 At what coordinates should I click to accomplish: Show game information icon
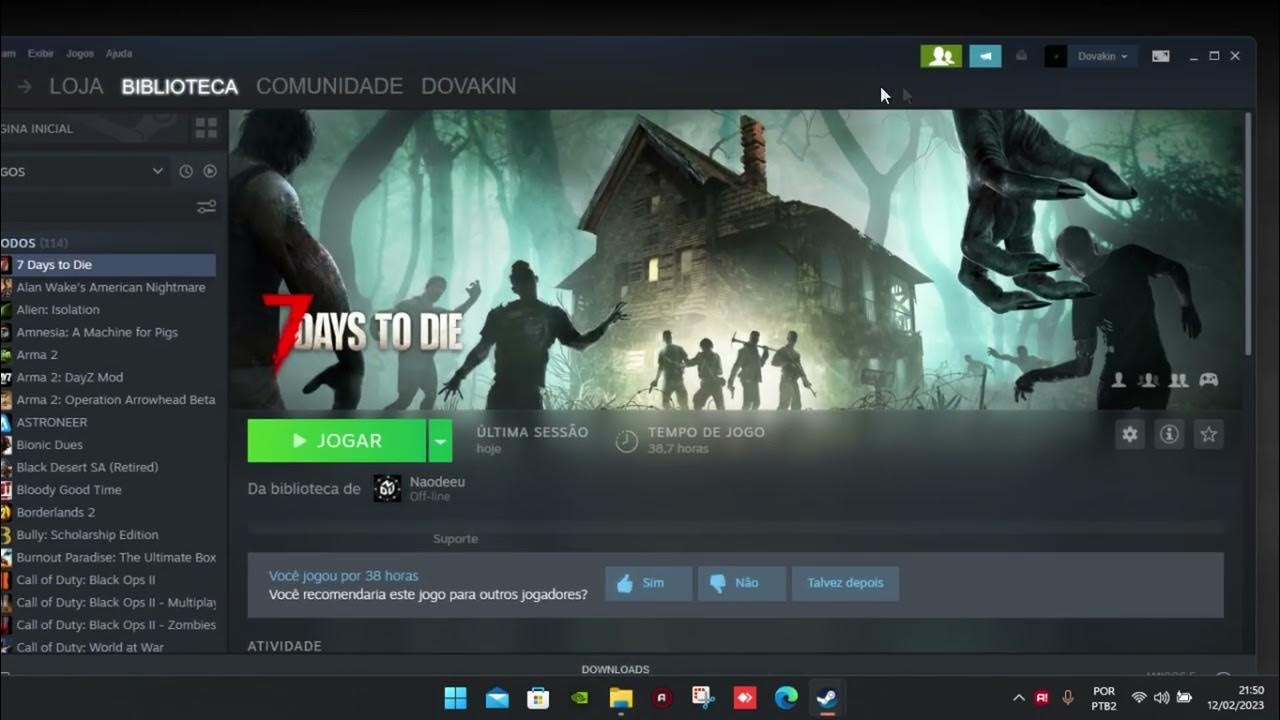point(1169,434)
